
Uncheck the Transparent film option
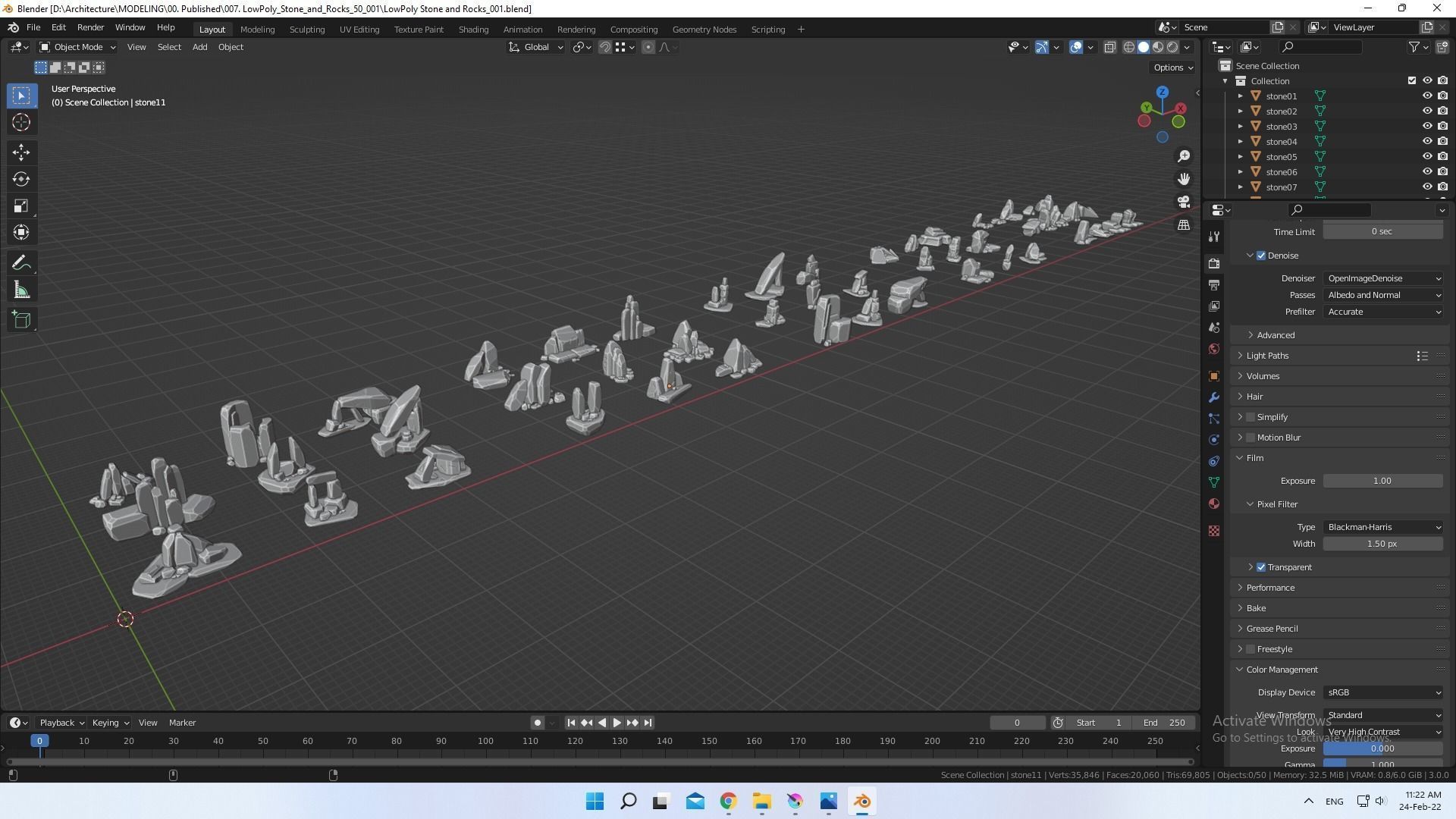1261,567
